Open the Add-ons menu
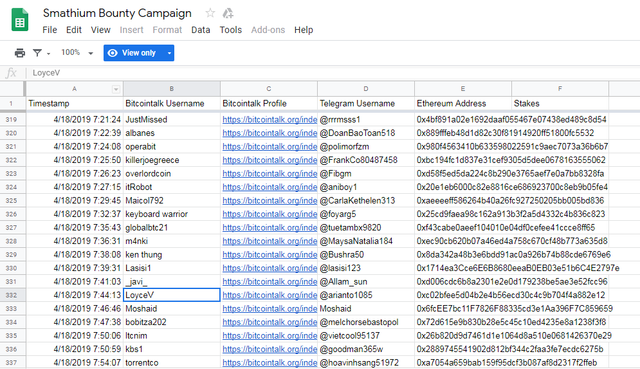Viewport: 640px width, 369px height. point(268,30)
